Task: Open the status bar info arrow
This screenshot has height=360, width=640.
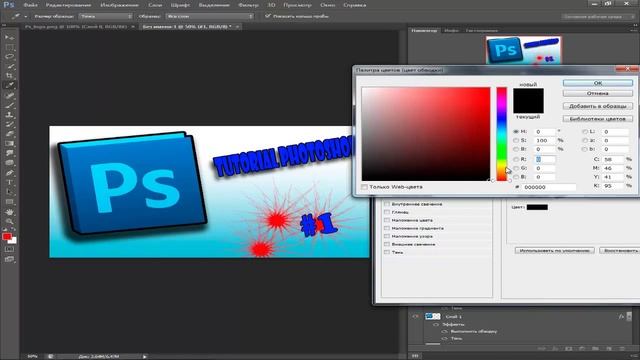Action: [x=144, y=356]
